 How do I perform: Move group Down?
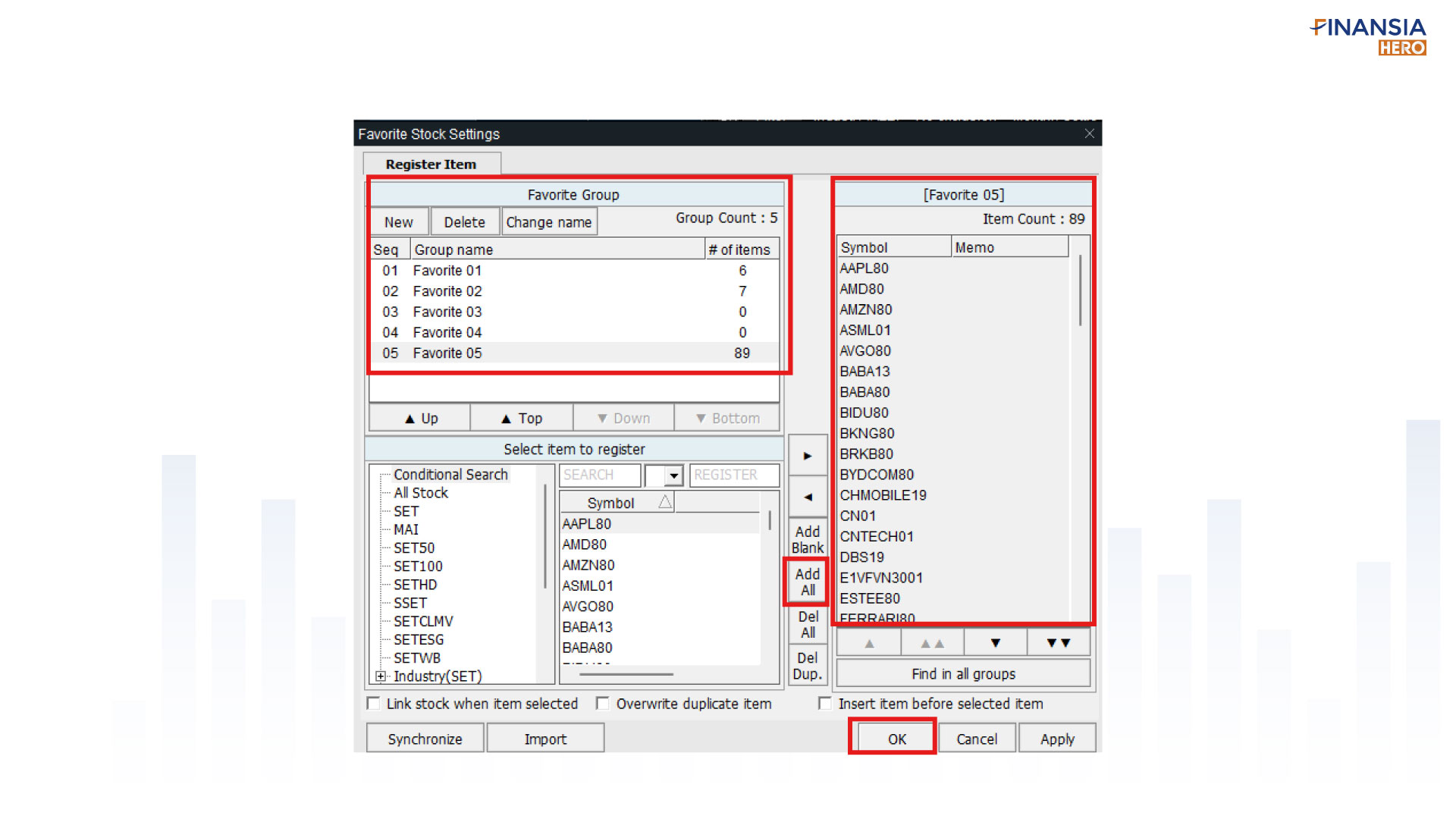pyautogui.click(x=623, y=418)
